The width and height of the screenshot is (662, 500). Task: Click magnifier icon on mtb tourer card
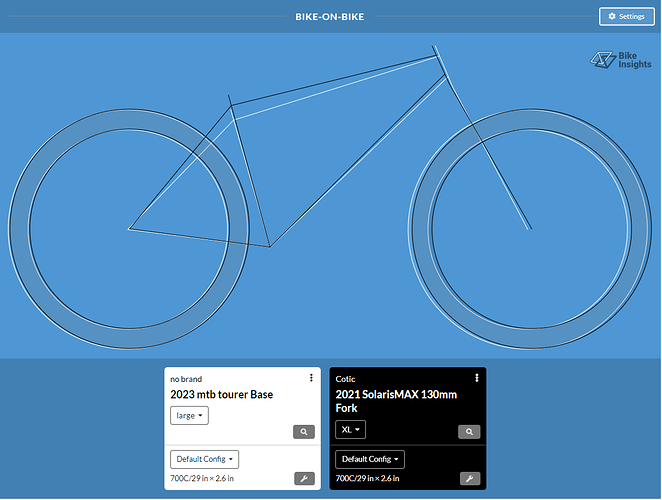tap(304, 432)
